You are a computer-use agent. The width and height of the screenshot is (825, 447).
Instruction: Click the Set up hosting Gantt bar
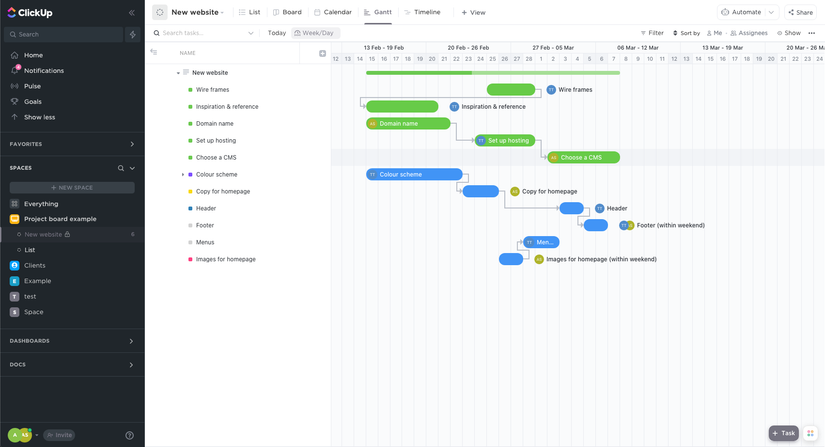[505, 140]
